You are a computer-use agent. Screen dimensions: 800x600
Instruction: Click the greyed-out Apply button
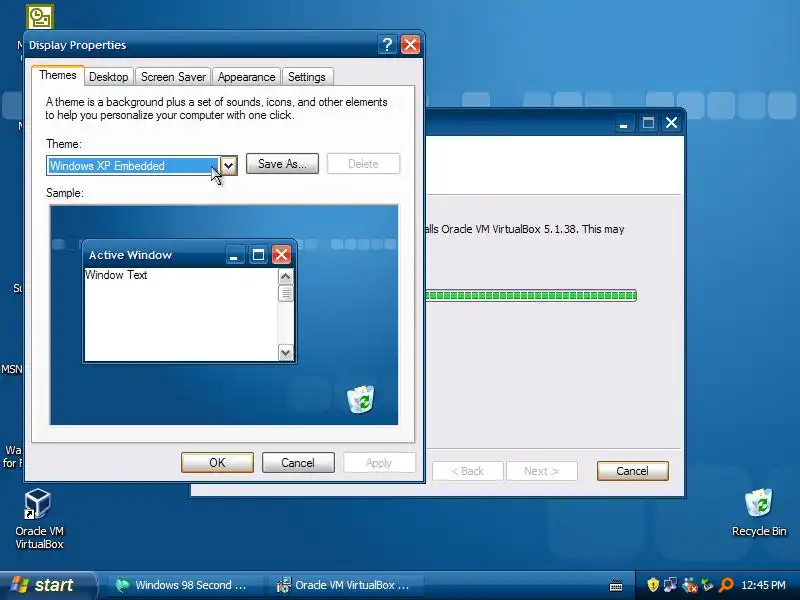[379, 463]
